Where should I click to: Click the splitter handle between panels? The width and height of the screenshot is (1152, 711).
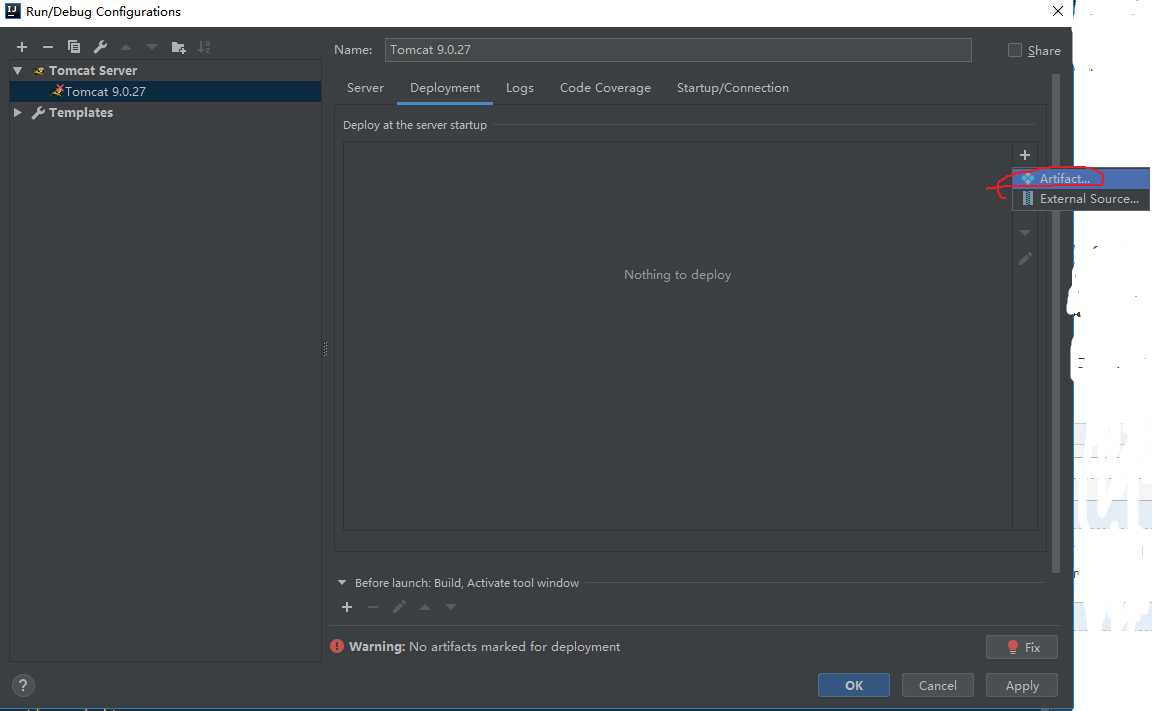coord(325,348)
